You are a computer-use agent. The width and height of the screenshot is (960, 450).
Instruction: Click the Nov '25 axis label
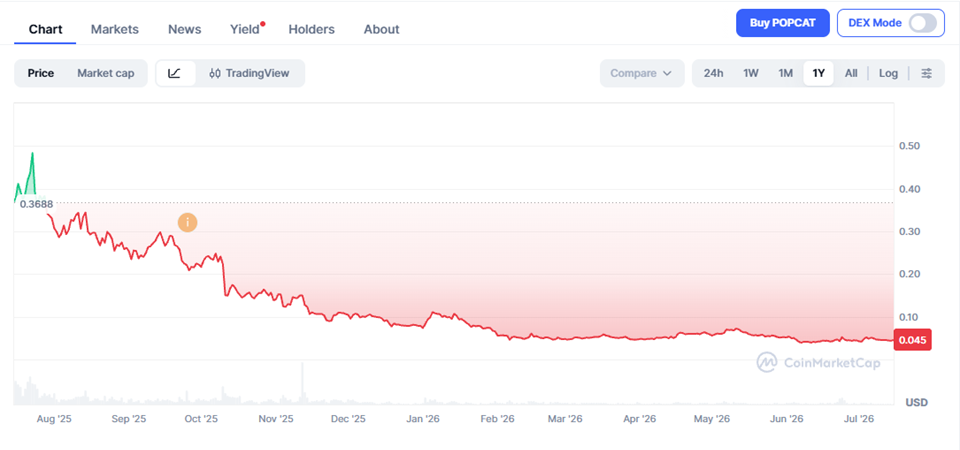click(276, 419)
